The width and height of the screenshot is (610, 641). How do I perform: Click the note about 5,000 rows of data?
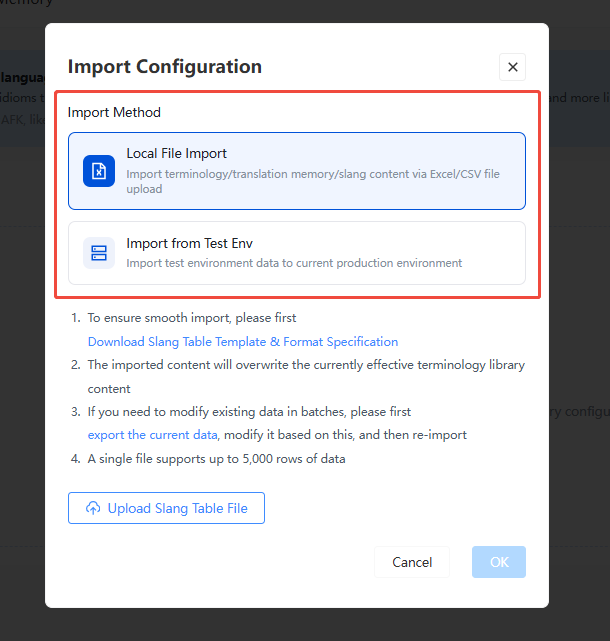pos(216,459)
